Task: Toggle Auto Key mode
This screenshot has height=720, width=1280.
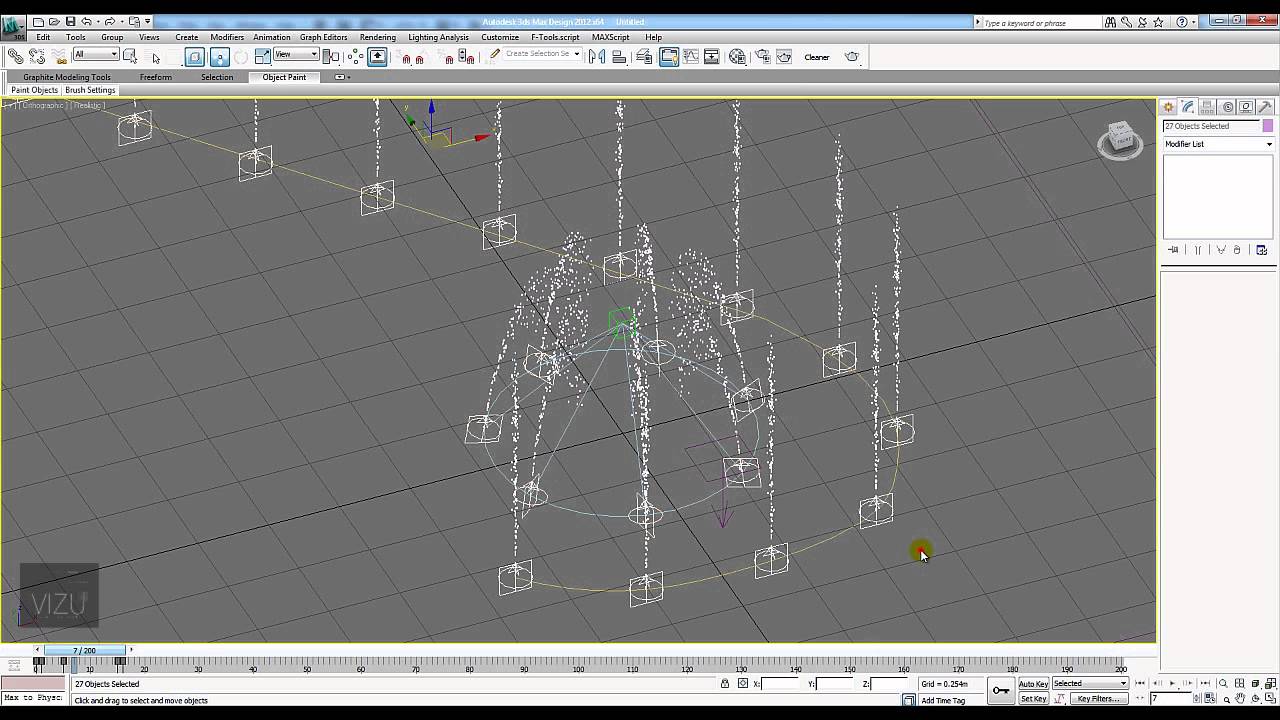Action: (1033, 684)
